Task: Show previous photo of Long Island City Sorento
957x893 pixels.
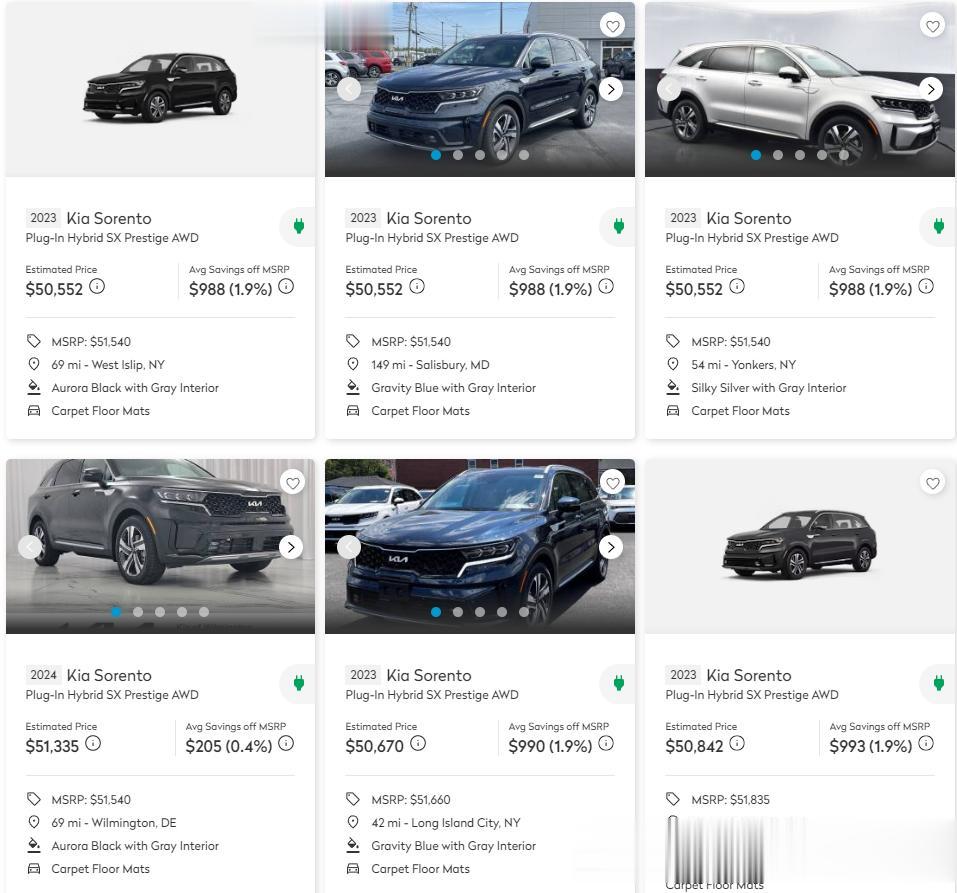Action: pos(349,547)
